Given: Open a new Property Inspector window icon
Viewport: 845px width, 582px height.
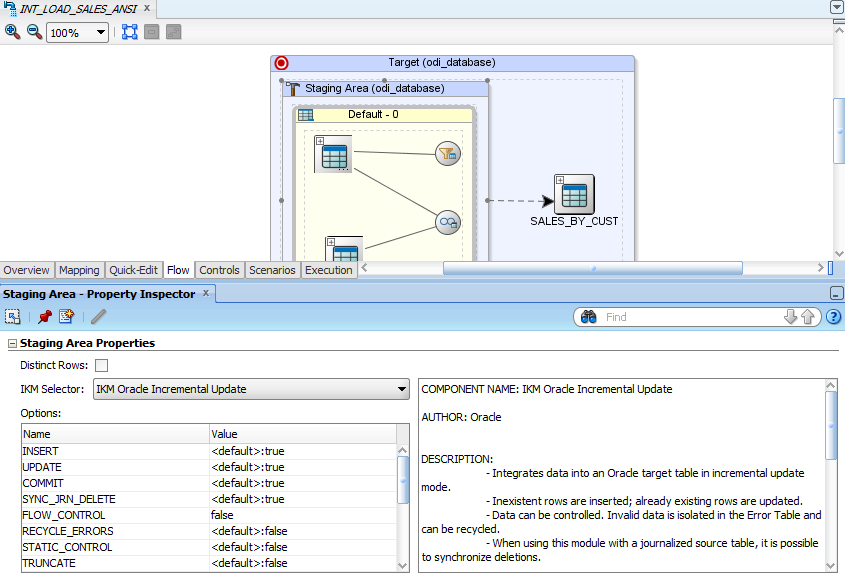Looking at the screenshot, I should (x=65, y=316).
